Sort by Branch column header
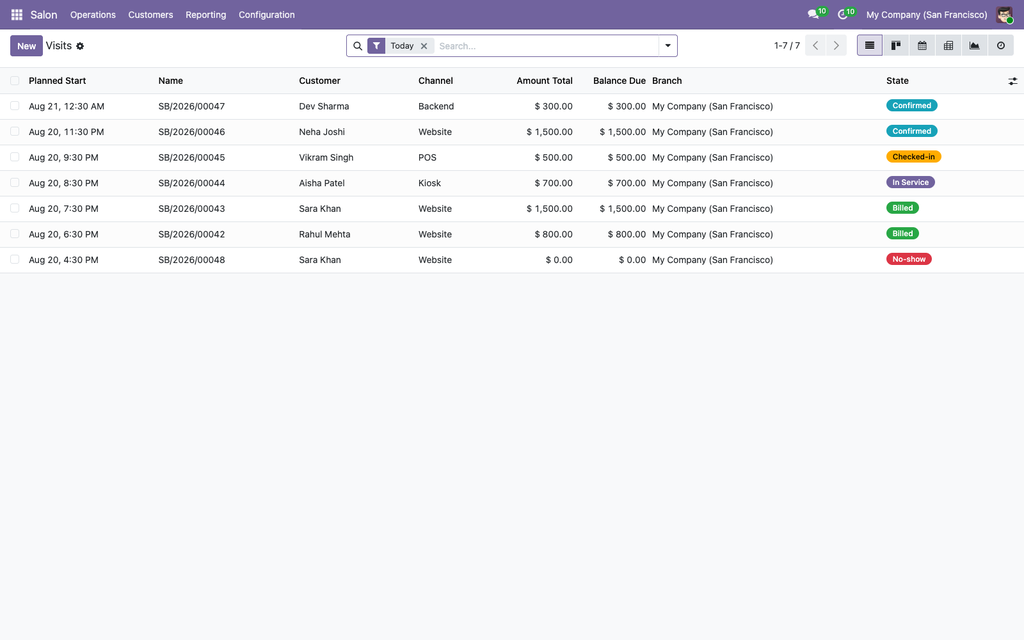Image resolution: width=1024 pixels, height=640 pixels. coord(667,81)
